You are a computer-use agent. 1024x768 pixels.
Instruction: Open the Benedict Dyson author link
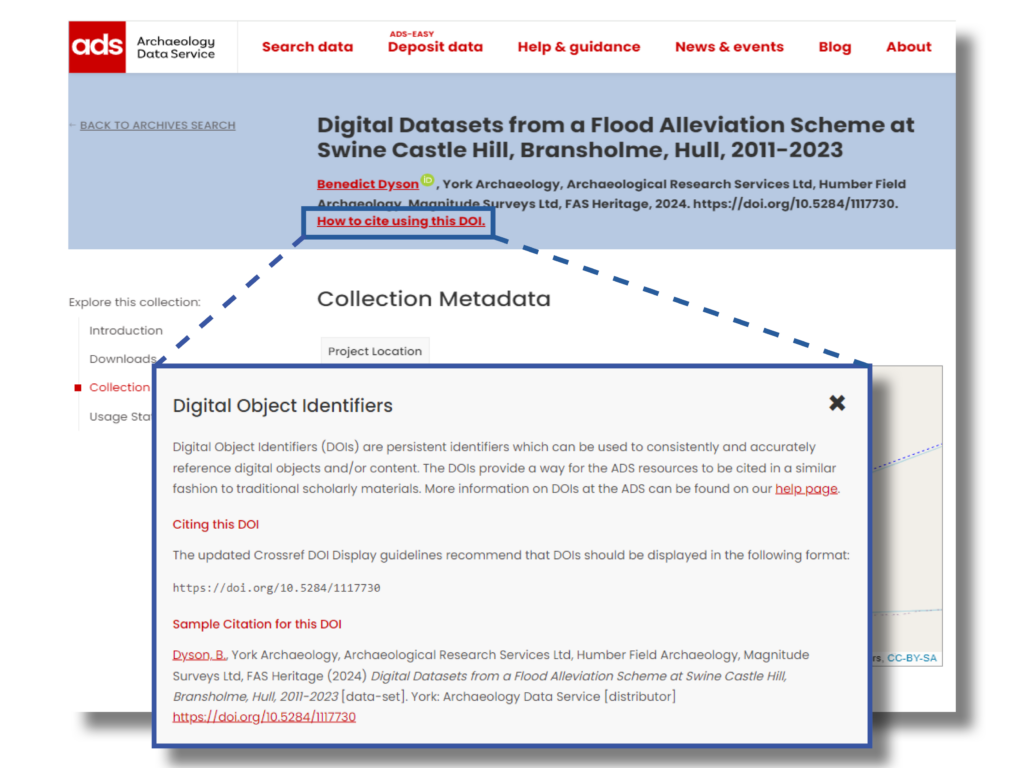(368, 184)
